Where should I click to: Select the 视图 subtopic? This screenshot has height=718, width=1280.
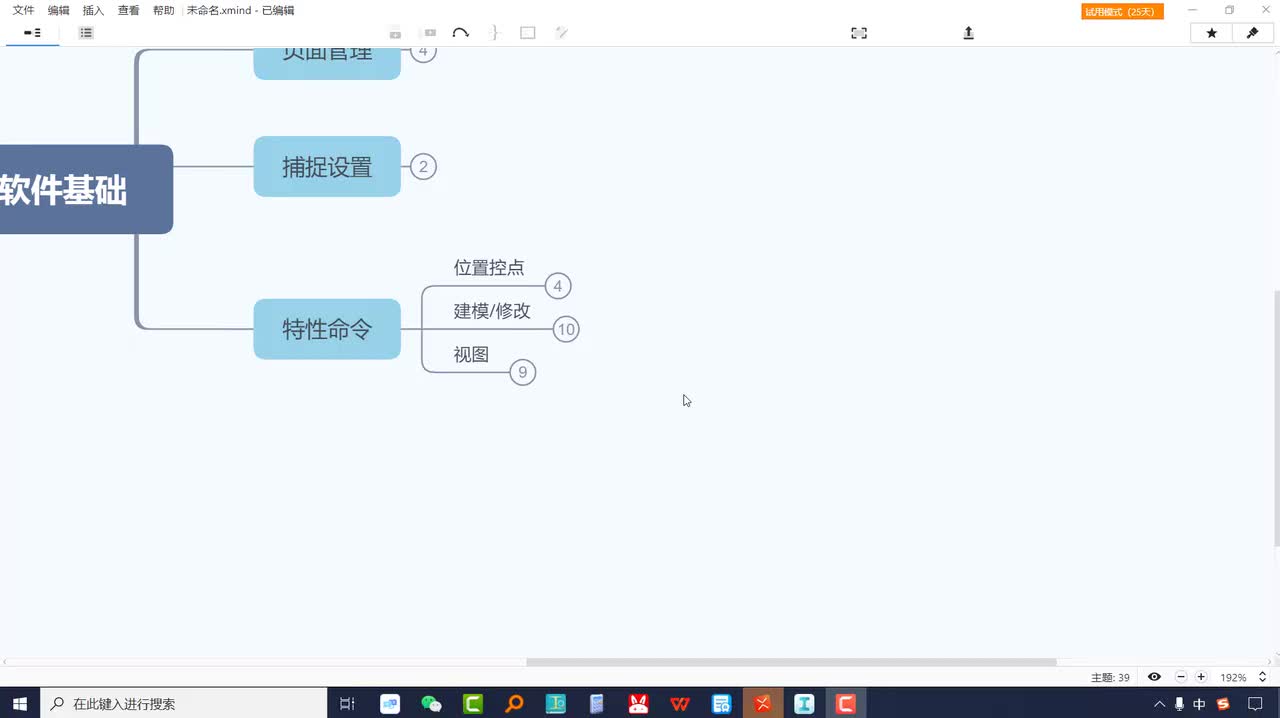[x=471, y=354]
